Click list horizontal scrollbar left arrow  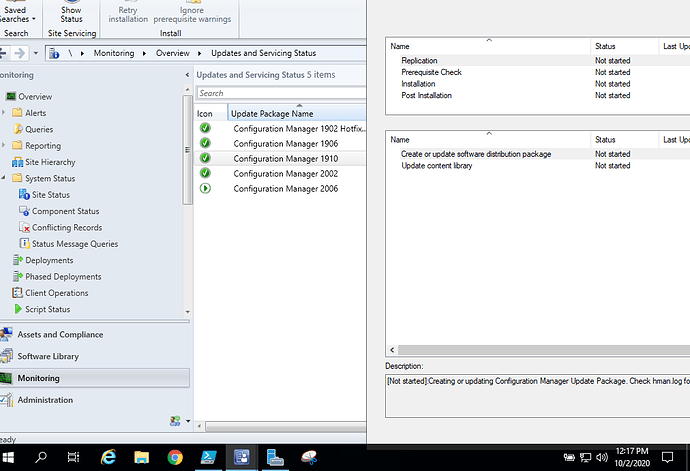coord(199,426)
